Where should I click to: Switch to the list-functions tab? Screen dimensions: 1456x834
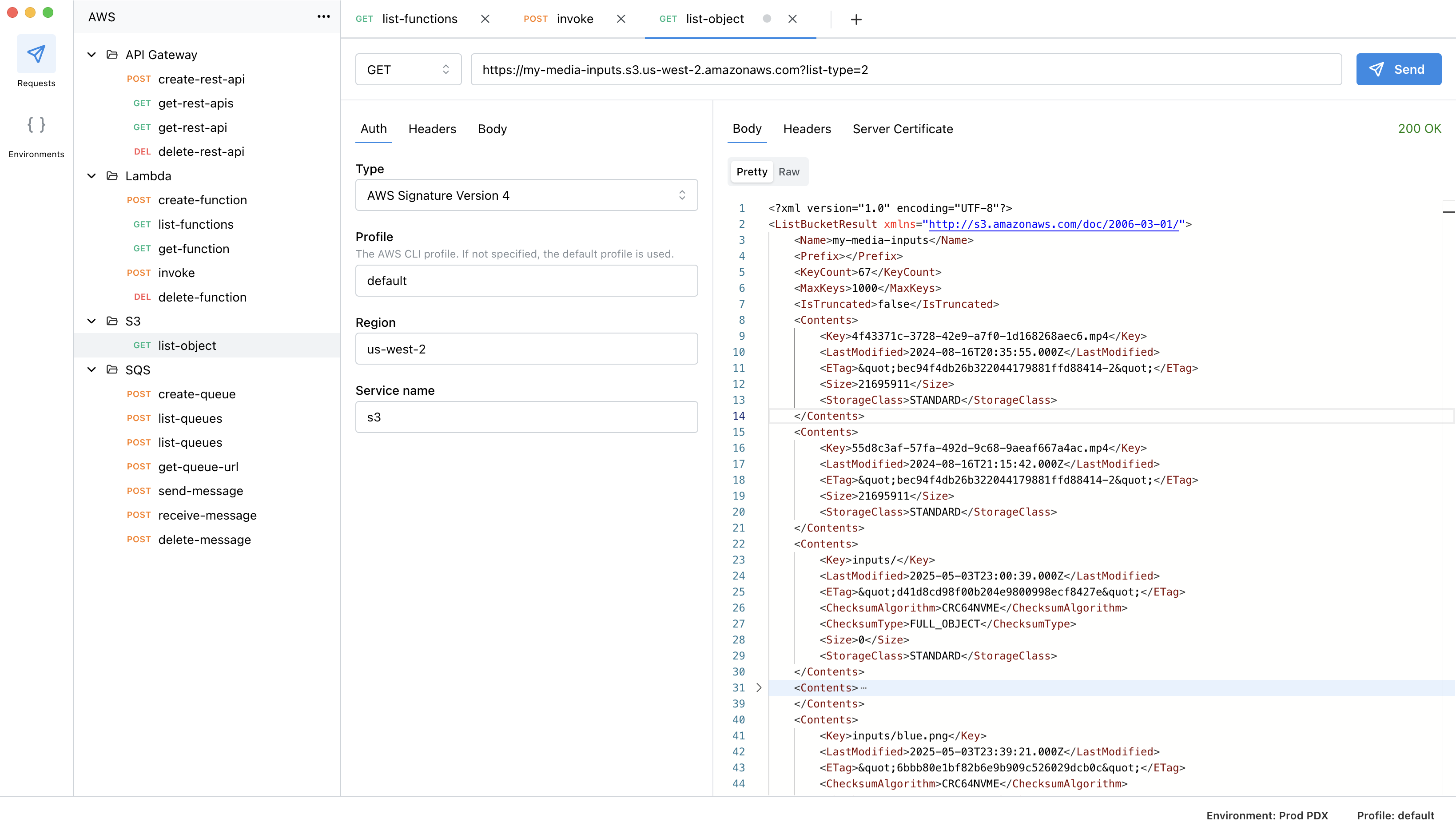click(x=419, y=19)
